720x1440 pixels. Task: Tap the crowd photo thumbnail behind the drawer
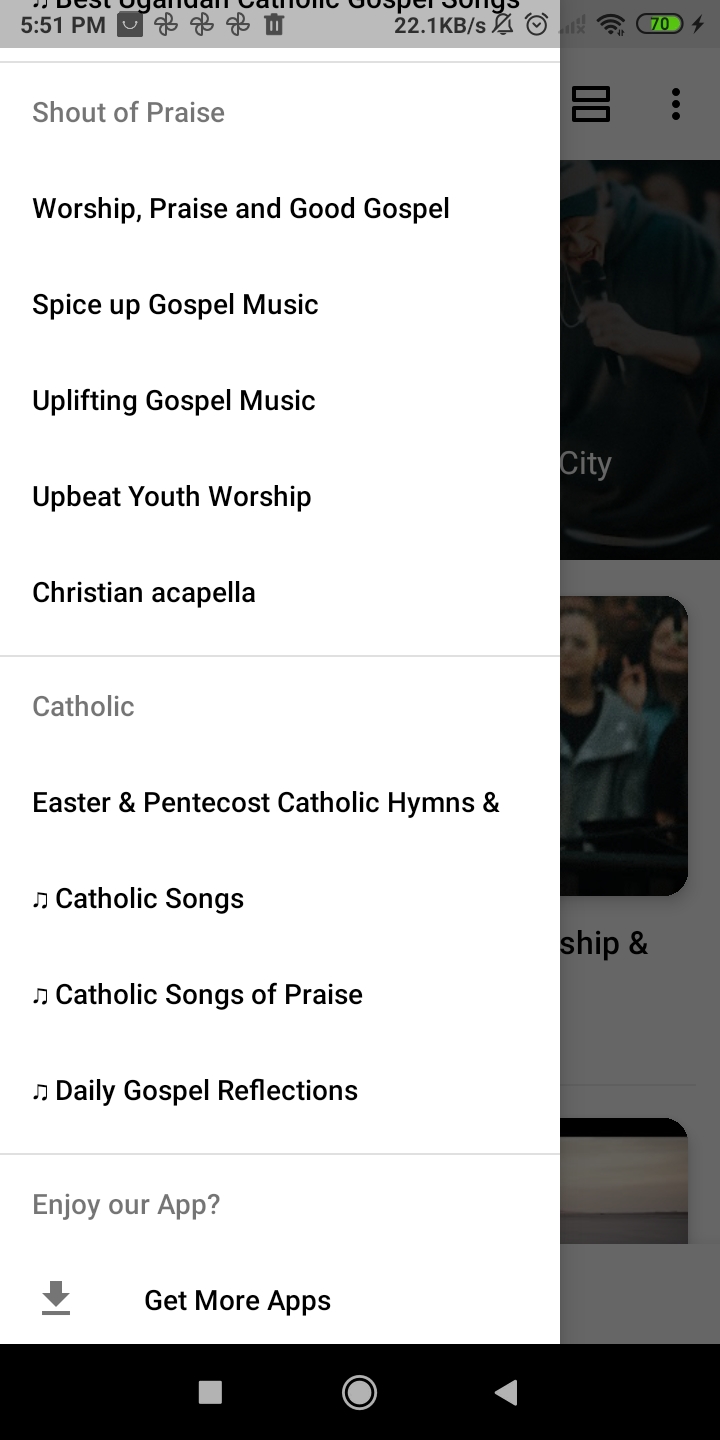coord(624,745)
